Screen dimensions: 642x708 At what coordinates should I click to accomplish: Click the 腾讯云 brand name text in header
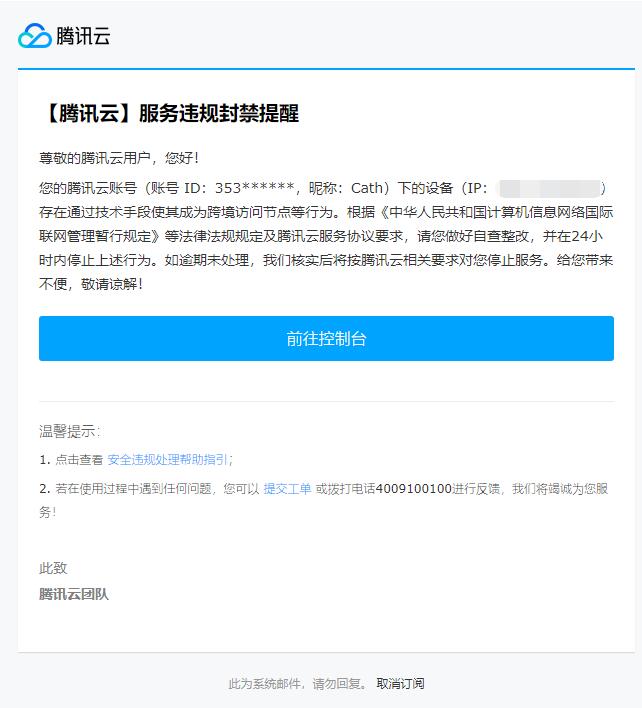83,36
